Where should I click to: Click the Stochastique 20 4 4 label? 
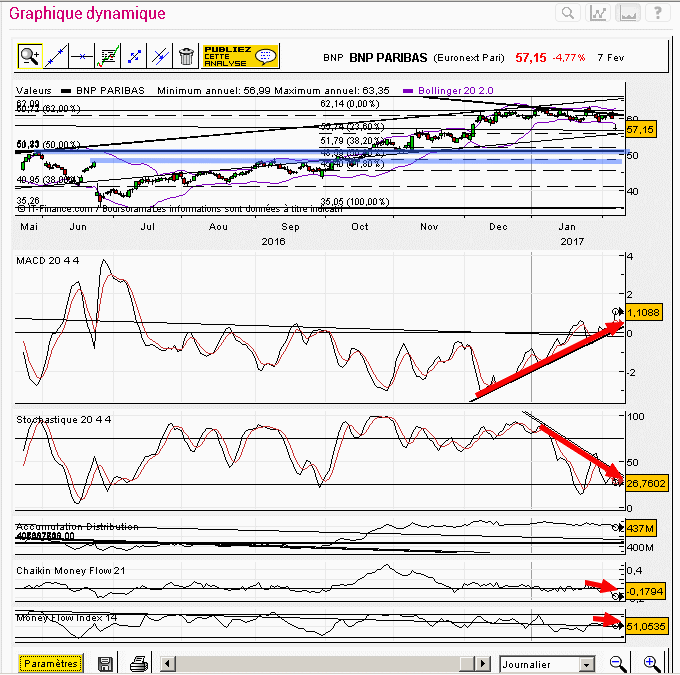64,419
